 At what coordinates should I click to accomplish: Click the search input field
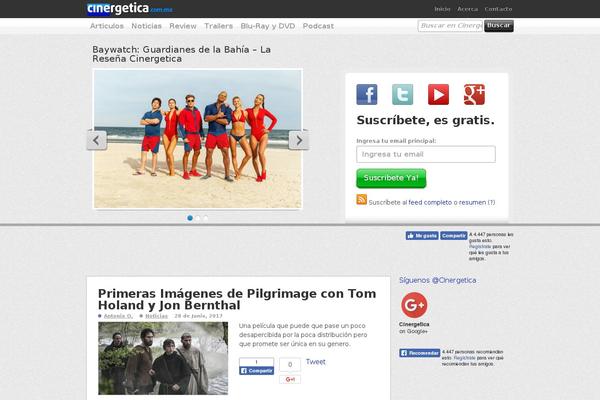[x=450, y=26]
